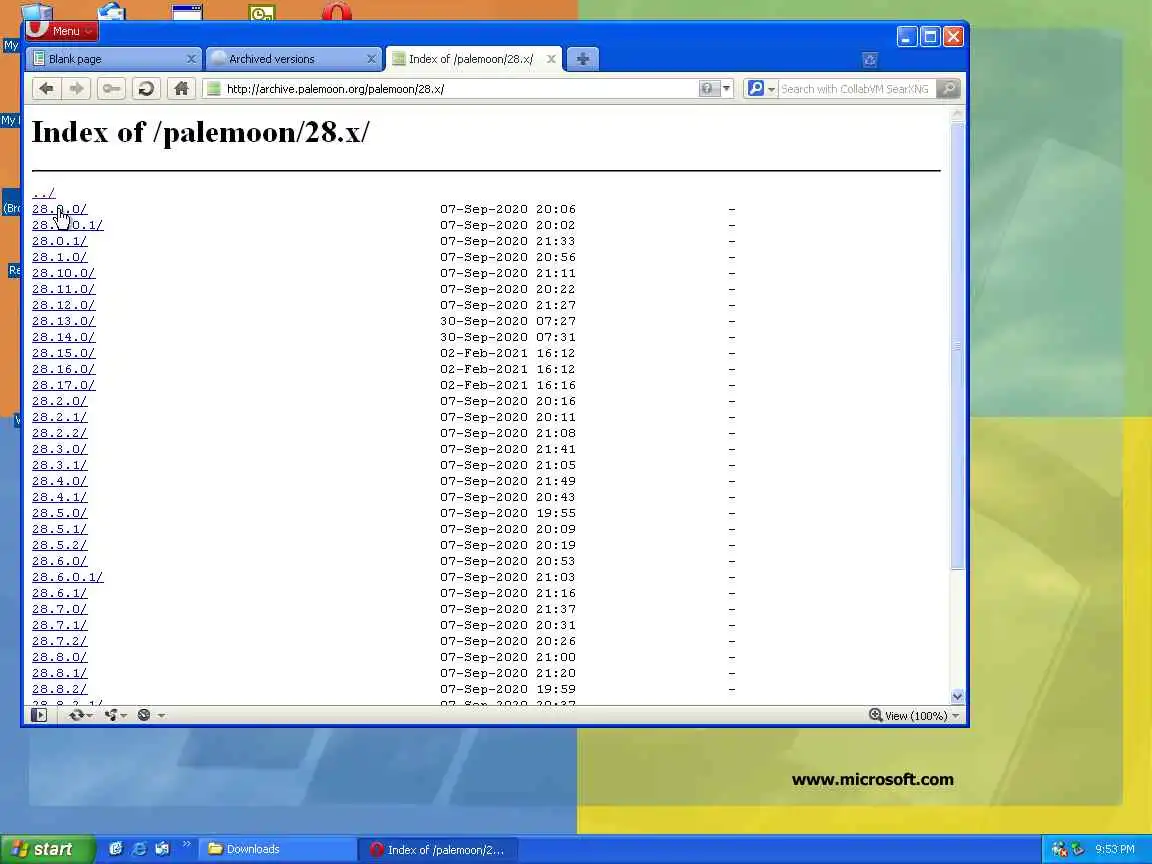Click the URL address field

(459, 89)
